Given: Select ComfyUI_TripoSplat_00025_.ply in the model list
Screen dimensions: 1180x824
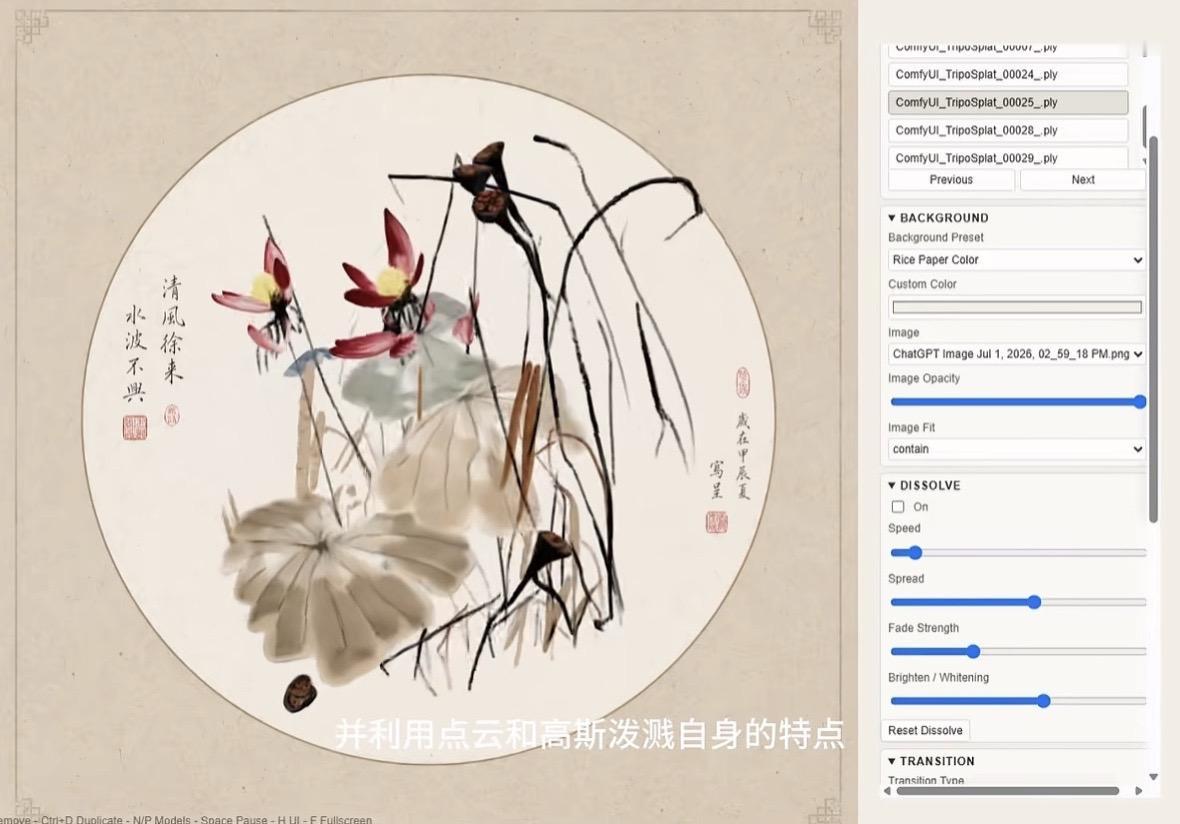Looking at the screenshot, I should tap(1008, 102).
